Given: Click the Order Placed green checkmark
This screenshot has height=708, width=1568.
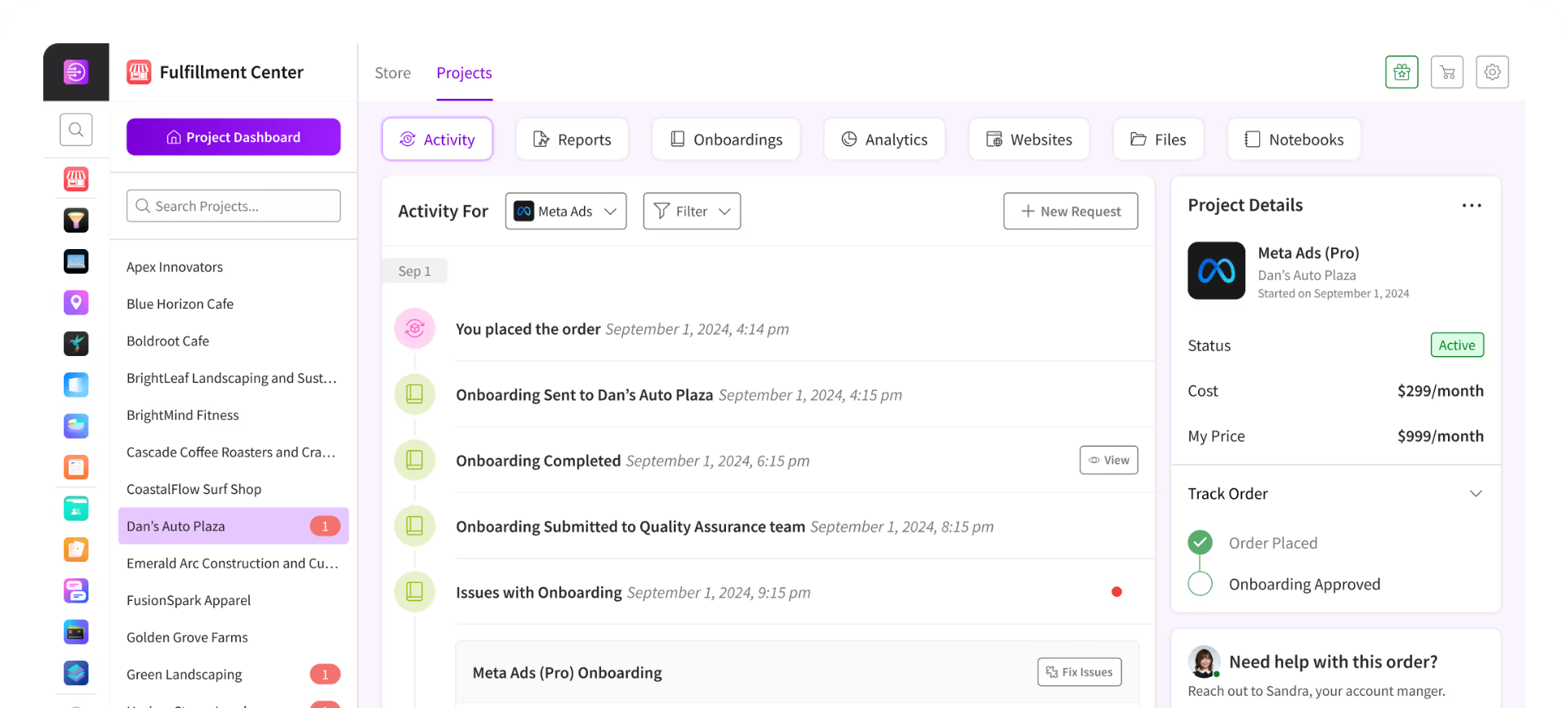Looking at the screenshot, I should (x=1200, y=542).
